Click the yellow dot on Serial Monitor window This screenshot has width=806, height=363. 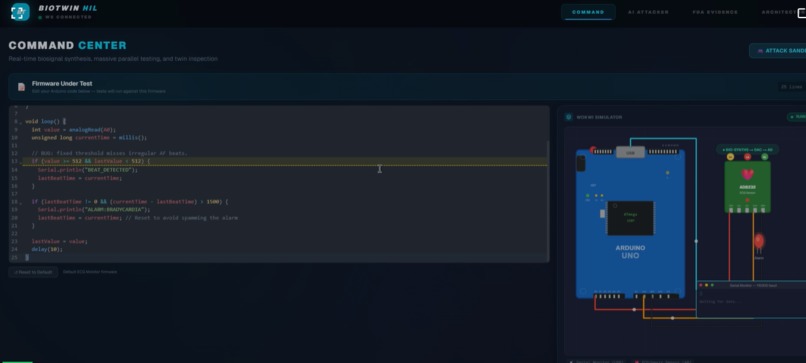(x=706, y=285)
